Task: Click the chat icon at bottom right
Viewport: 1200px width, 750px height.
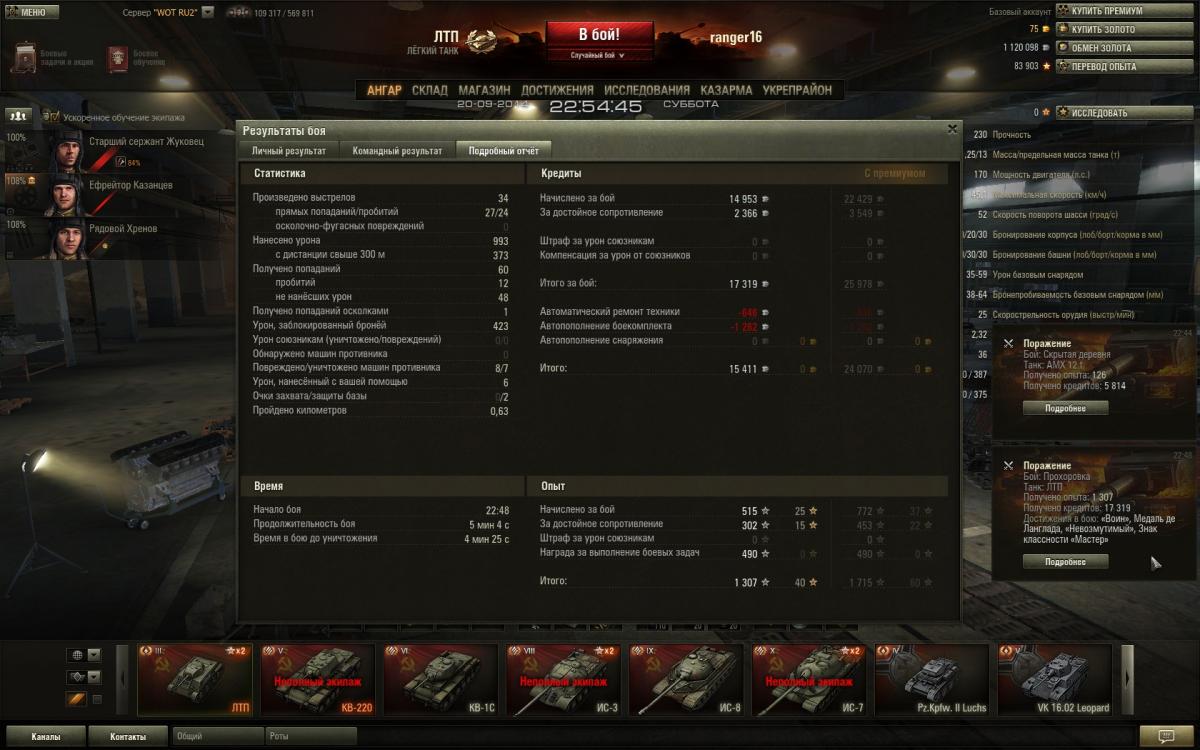Action: click(1160, 736)
